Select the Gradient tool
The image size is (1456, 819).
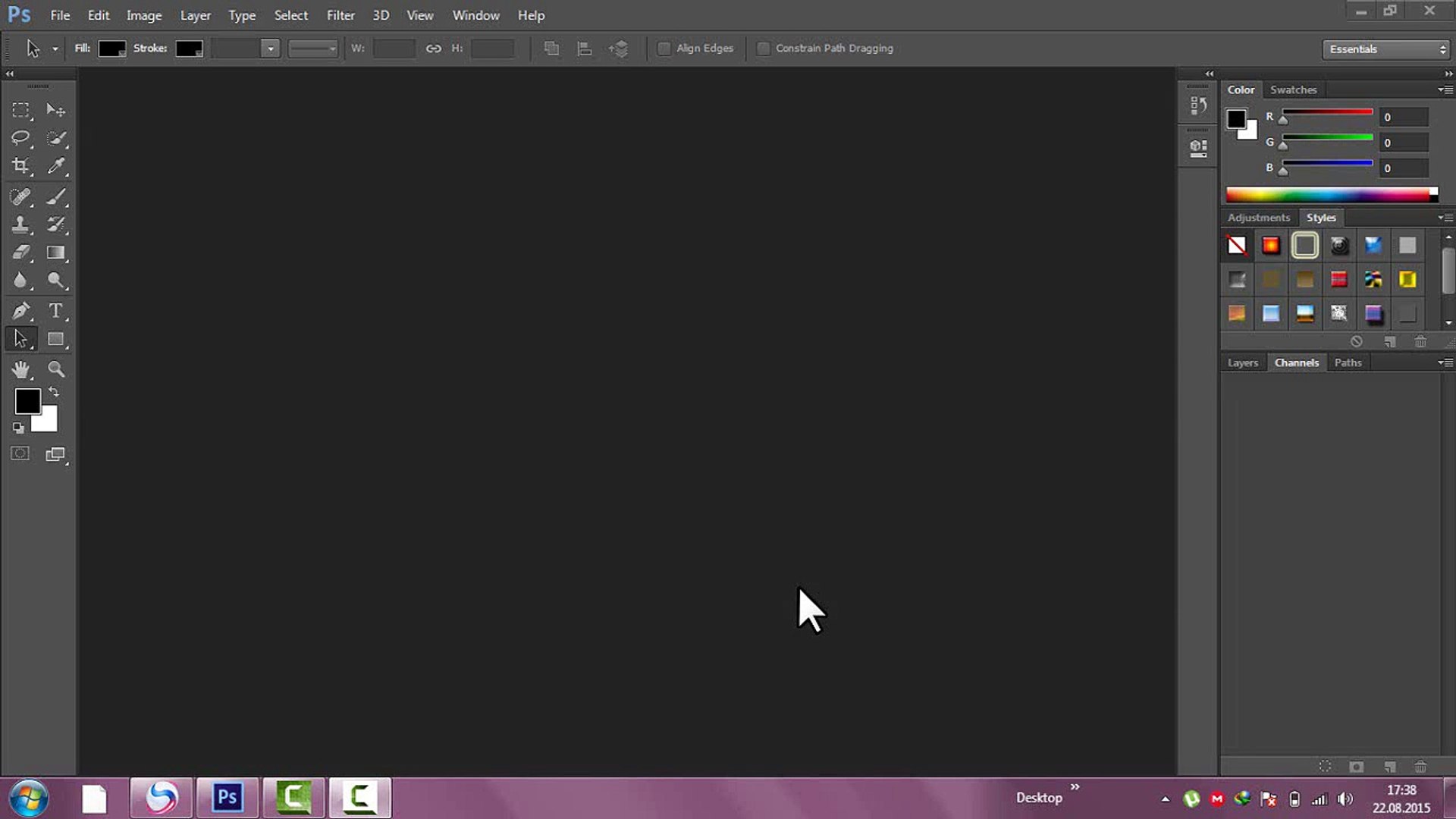click(55, 253)
